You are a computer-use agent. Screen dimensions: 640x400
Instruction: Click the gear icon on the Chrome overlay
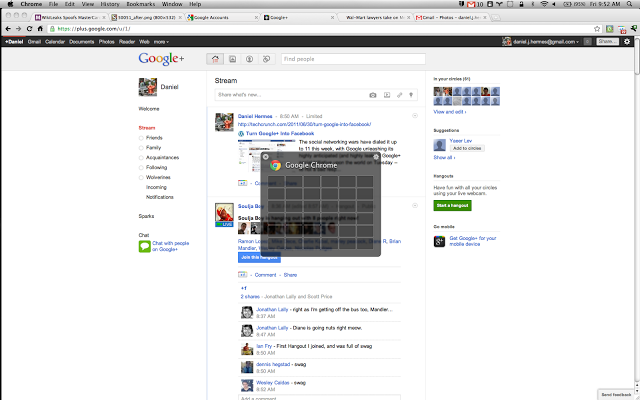(x=376, y=157)
